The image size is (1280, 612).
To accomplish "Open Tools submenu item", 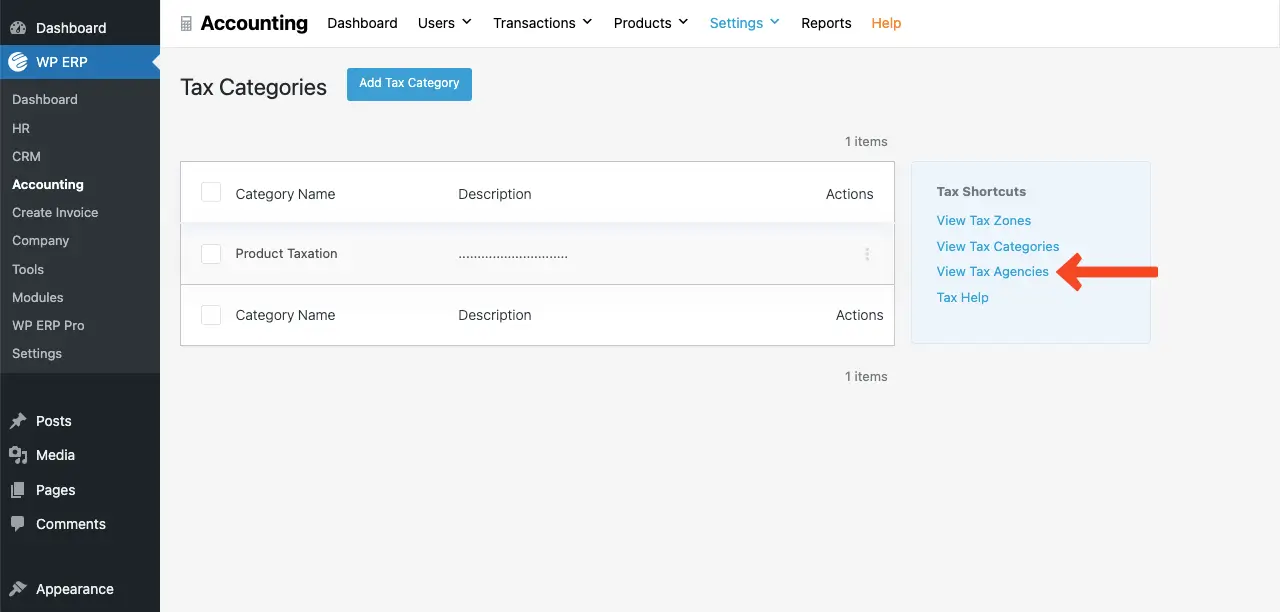I will [x=28, y=269].
